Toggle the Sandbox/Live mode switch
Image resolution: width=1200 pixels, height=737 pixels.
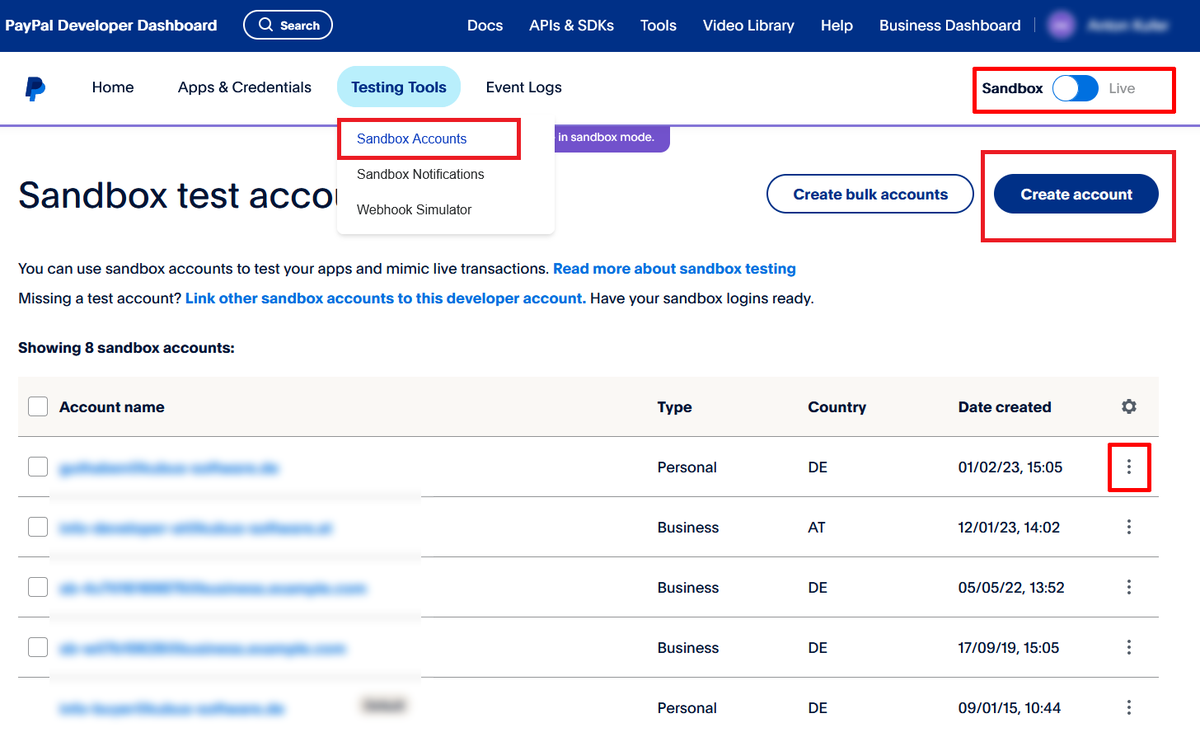tap(1075, 88)
